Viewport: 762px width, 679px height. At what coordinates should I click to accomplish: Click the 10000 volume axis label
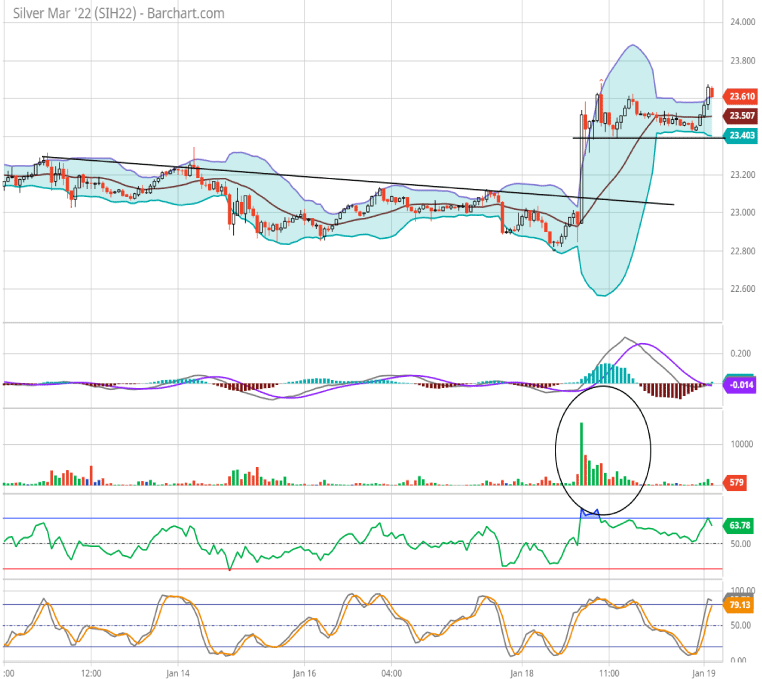[x=740, y=445]
